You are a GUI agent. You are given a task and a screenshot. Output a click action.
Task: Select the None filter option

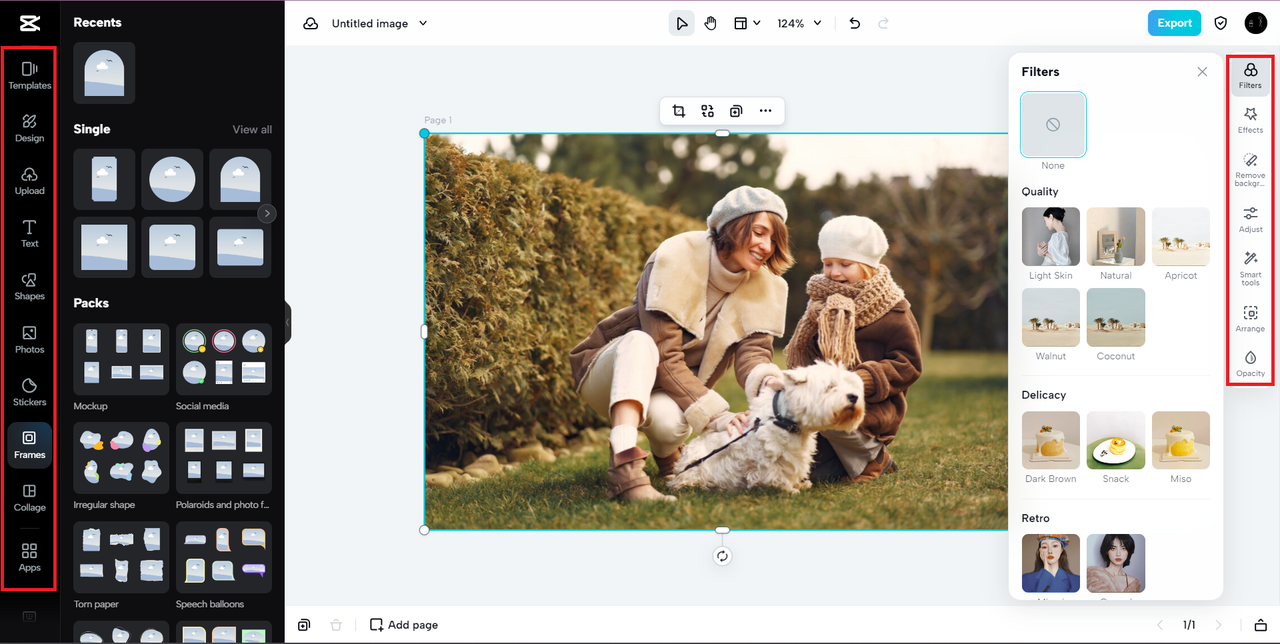(x=1052, y=125)
